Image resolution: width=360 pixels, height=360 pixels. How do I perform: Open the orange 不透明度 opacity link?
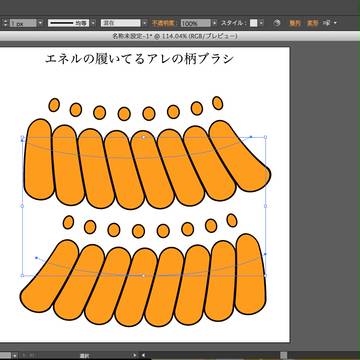point(163,23)
